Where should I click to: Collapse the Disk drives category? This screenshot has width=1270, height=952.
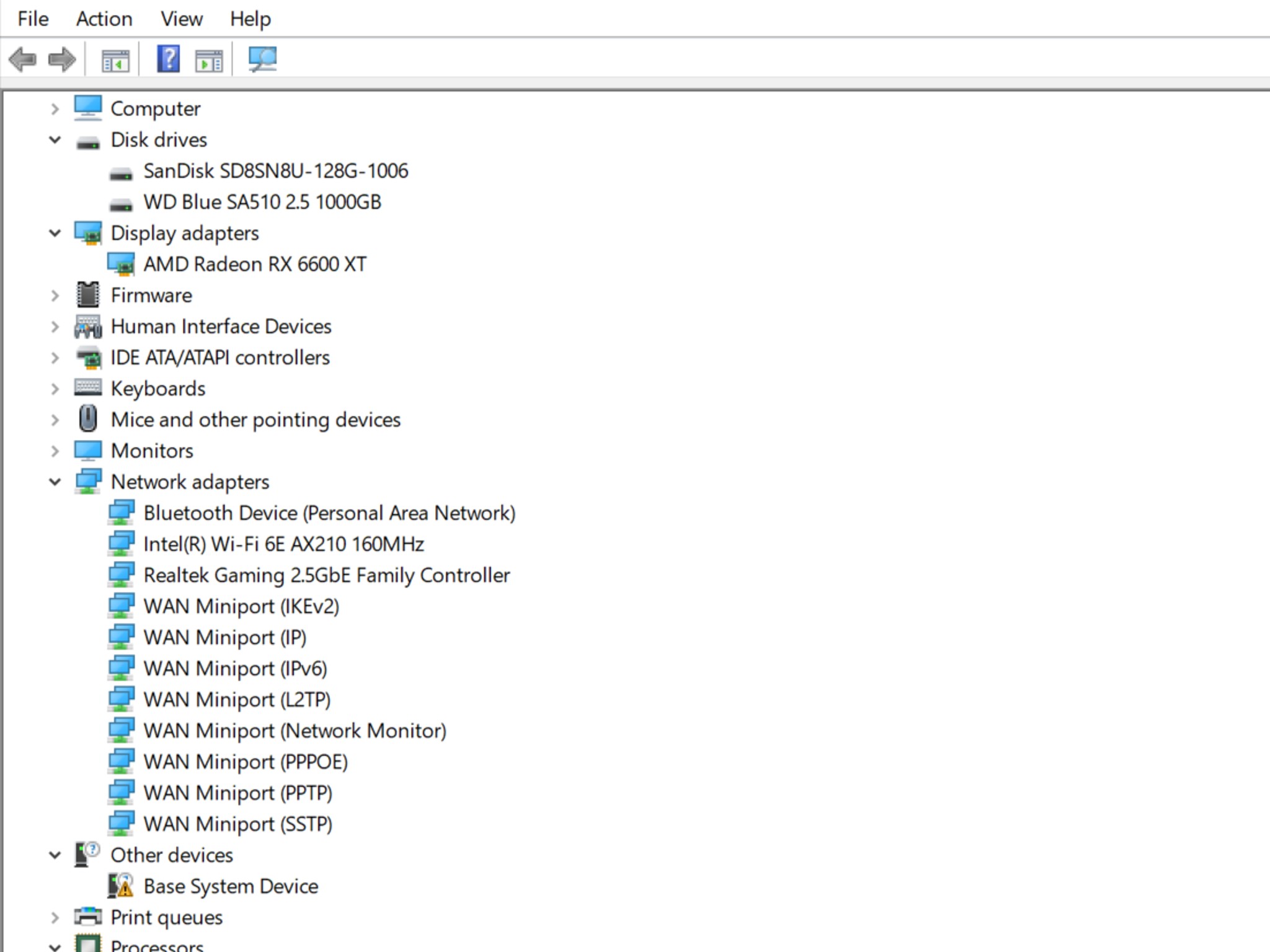tap(55, 139)
